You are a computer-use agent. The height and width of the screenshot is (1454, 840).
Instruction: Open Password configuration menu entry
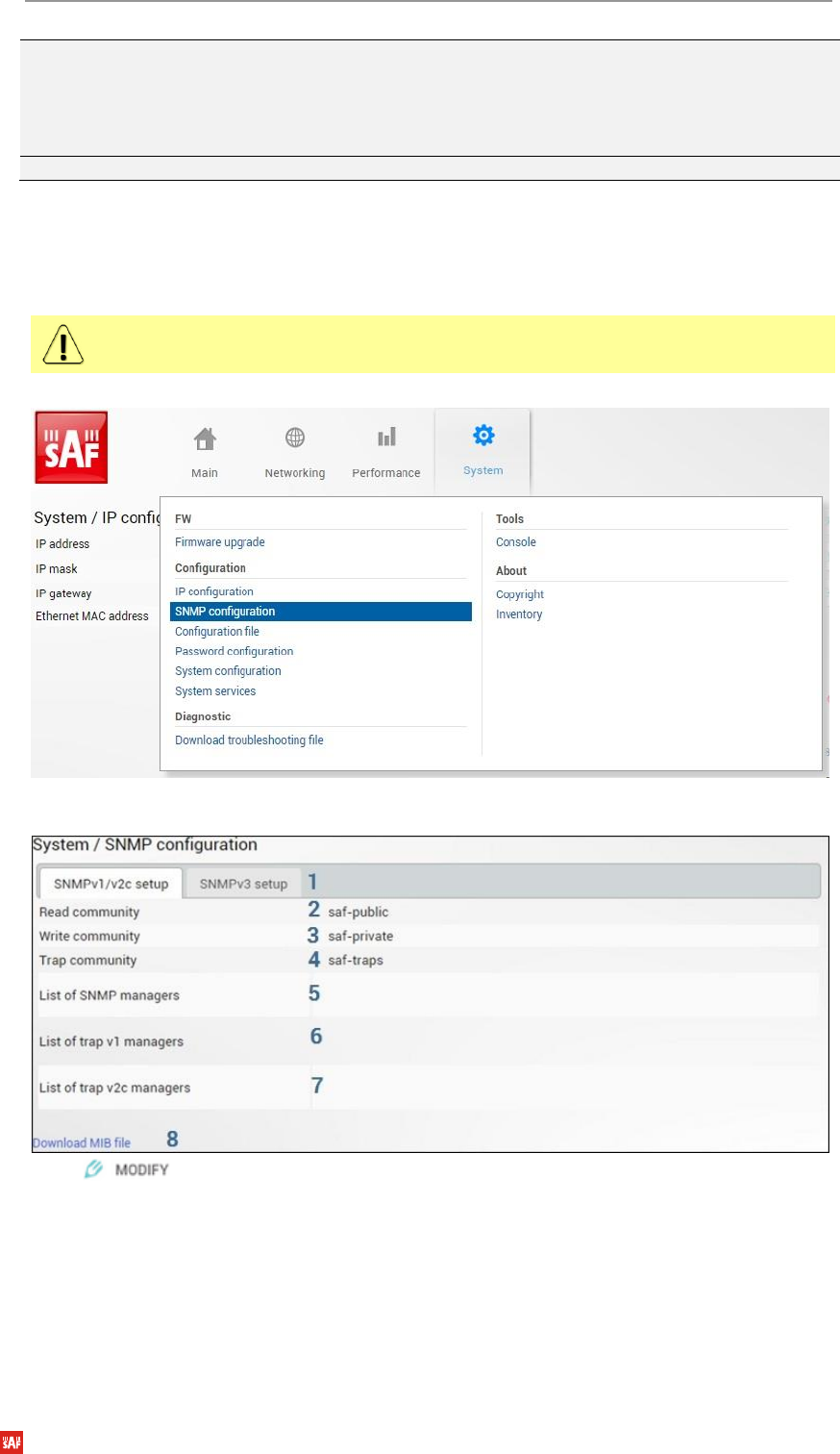click(235, 651)
